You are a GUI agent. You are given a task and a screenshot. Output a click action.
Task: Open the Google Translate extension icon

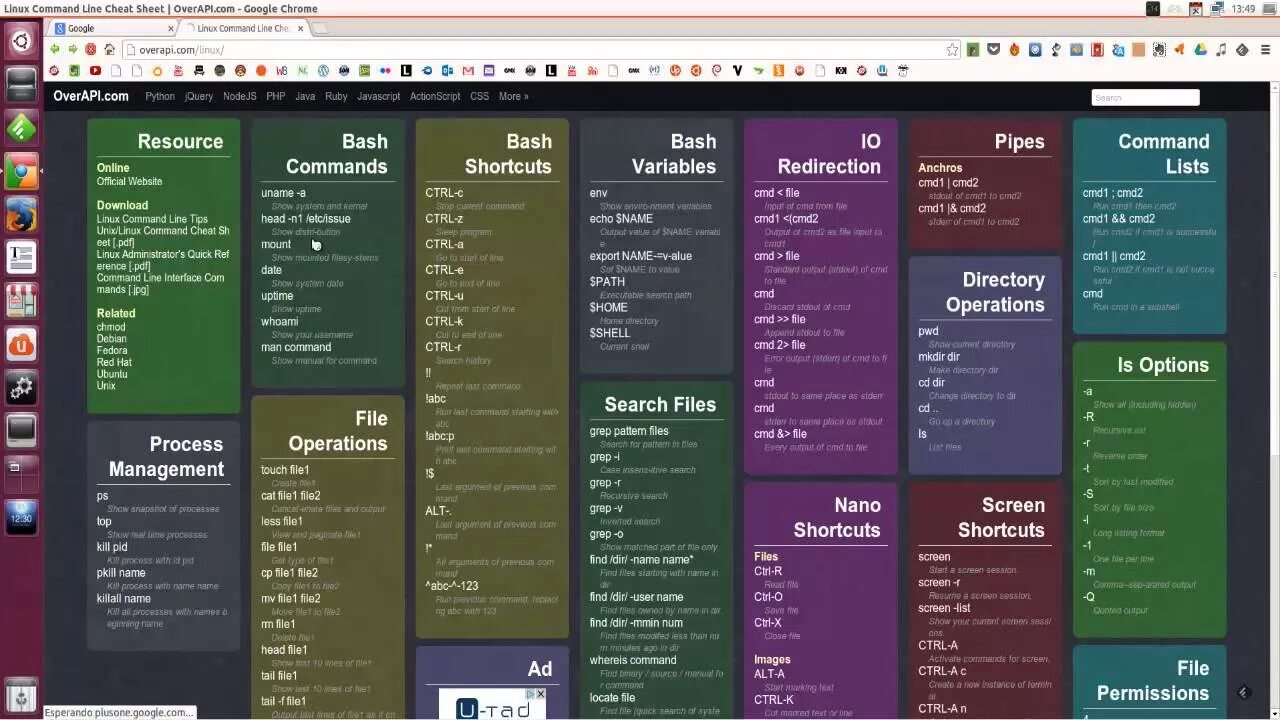coord(1118,49)
